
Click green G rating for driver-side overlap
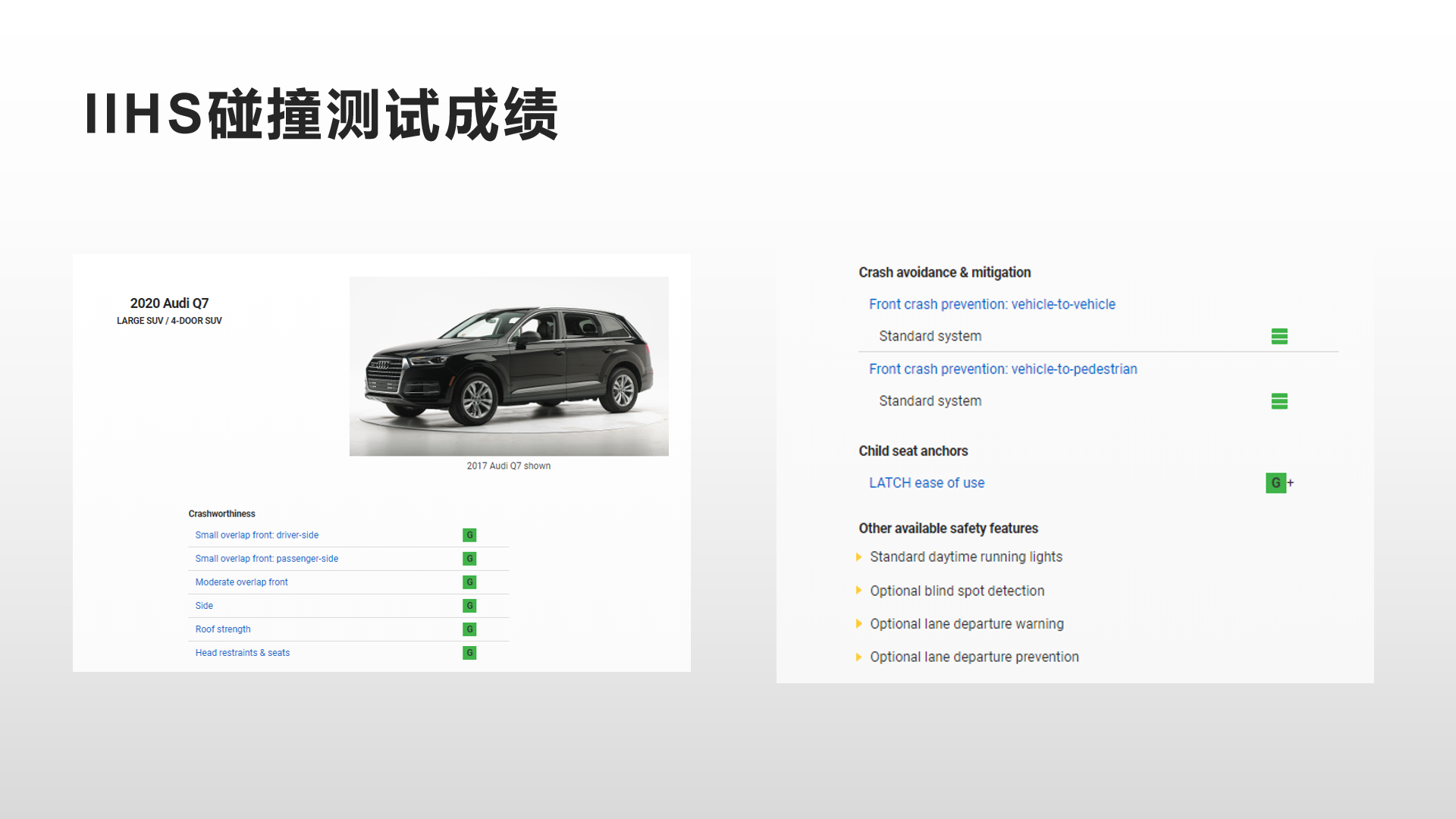click(469, 535)
